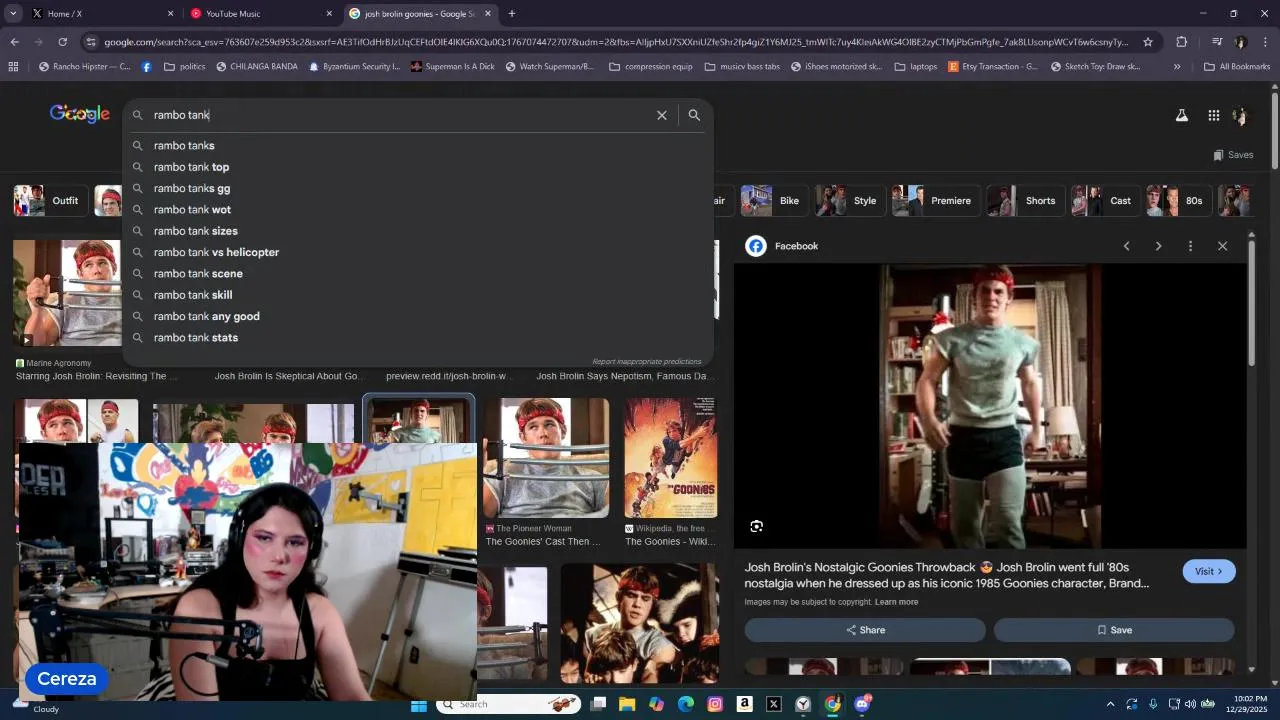Share the previewed image
Image resolution: width=1280 pixels, height=720 pixels.
865,630
